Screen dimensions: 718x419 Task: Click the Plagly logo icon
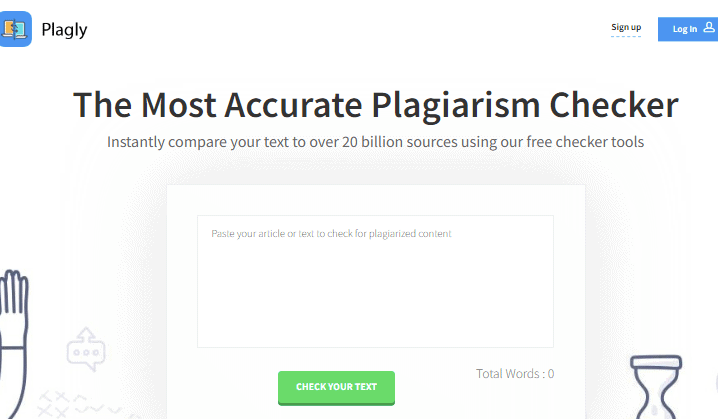16,29
